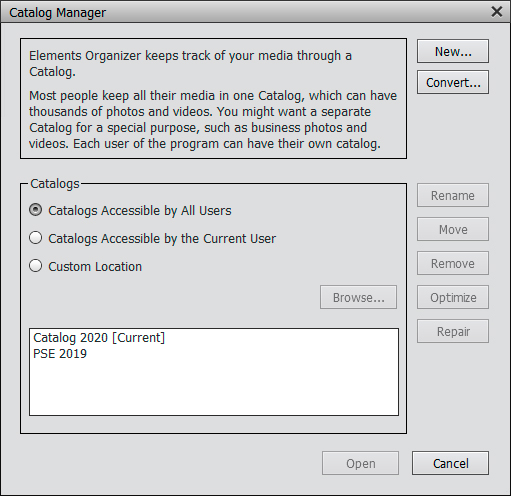Click the Elements Organizer description text
511x496 pixels.
(213, 99)
